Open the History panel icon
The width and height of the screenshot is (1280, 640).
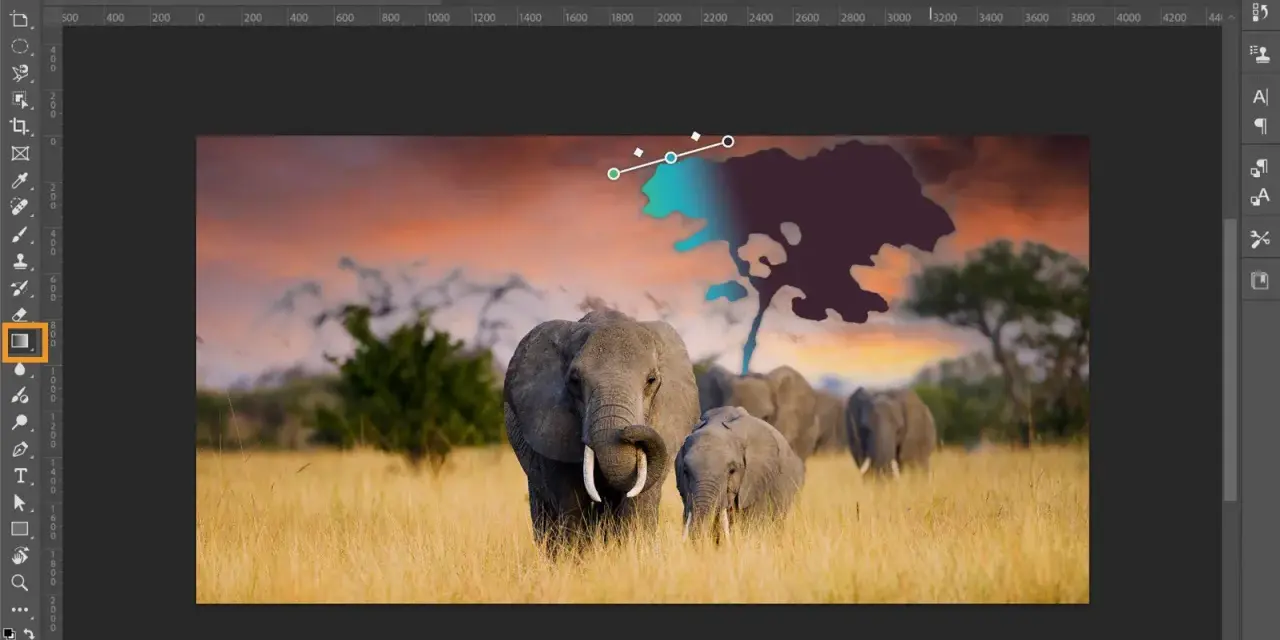[x=1260, y=13]
